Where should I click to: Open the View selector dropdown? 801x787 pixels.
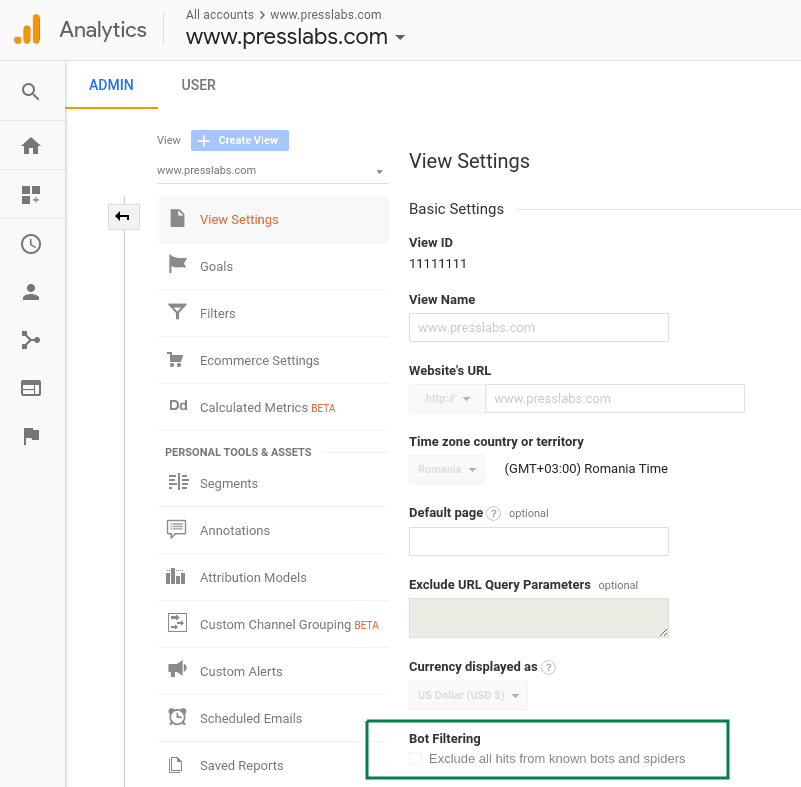(272, 171)
